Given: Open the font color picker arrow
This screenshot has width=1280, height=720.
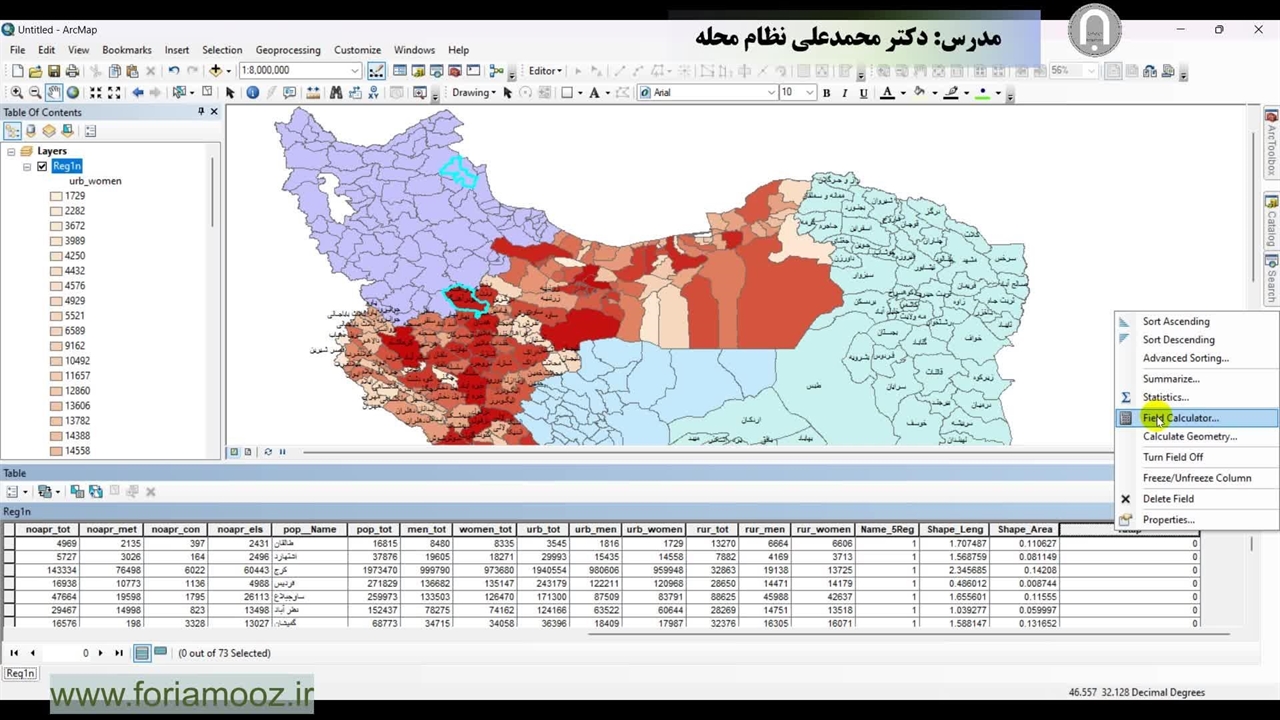Looking at the screenshot, I should [902, 93].
